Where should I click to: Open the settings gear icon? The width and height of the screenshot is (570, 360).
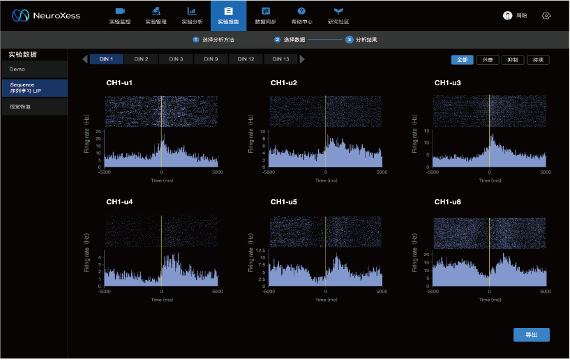pyautogui.click(x=546, y=16)
